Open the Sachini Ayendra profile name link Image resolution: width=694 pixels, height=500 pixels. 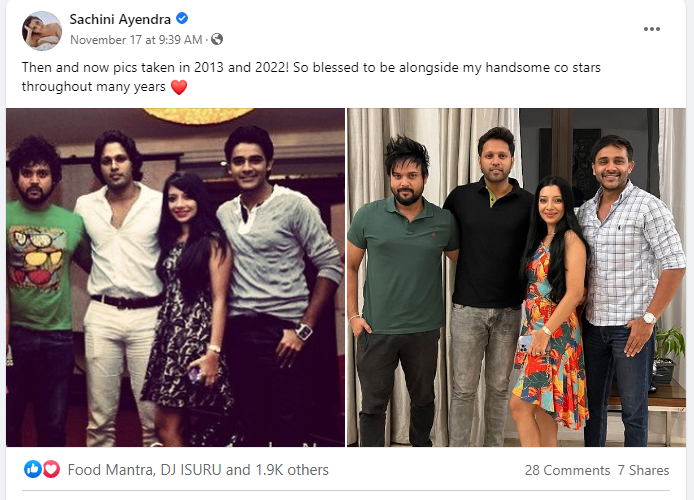120,19
